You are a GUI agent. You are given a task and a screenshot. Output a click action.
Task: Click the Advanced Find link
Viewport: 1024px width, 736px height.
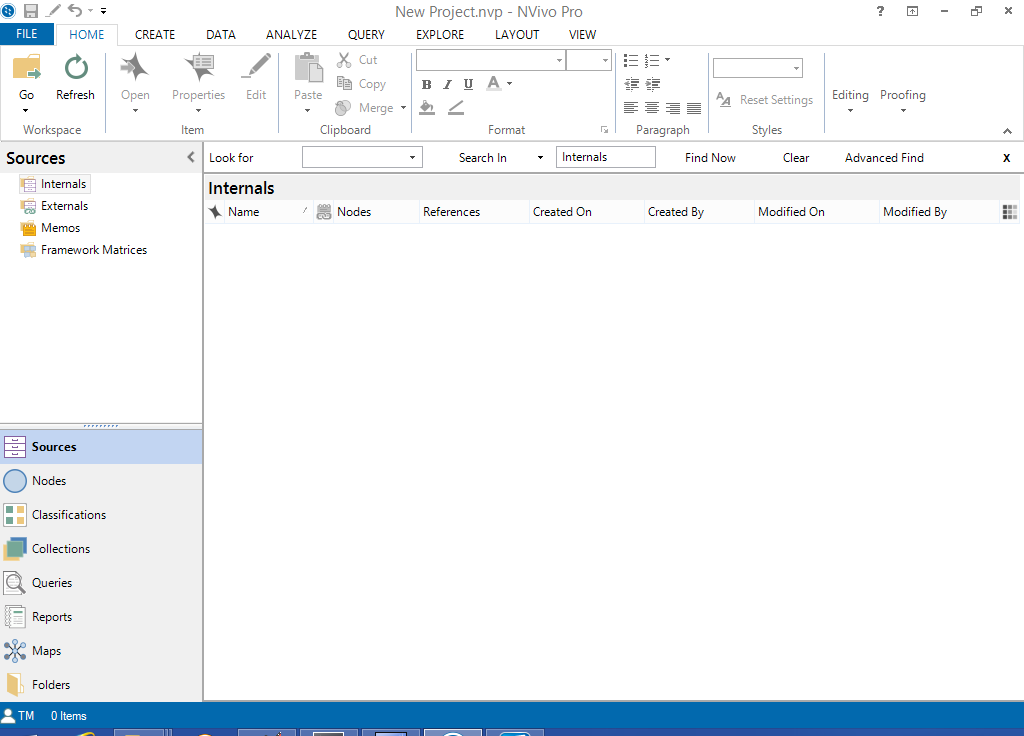pyautogui.click(x=884, y=158)
